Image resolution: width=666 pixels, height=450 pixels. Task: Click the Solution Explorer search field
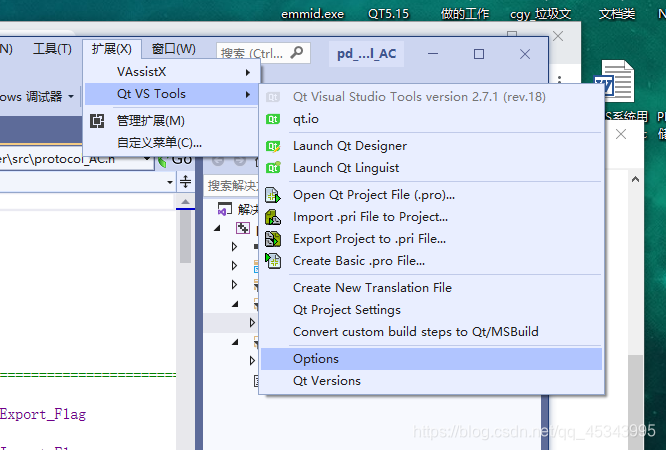point(231,186)
